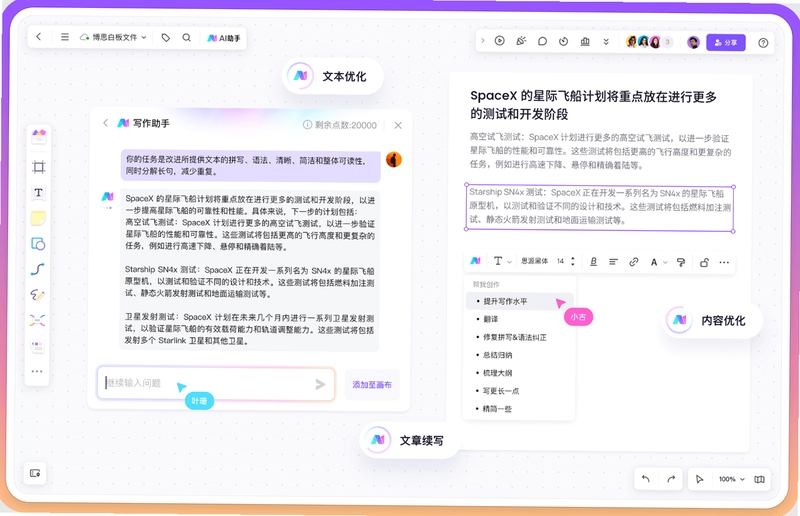
Task: Click the 添加至画布 button
Action: (x=372, y=385)
